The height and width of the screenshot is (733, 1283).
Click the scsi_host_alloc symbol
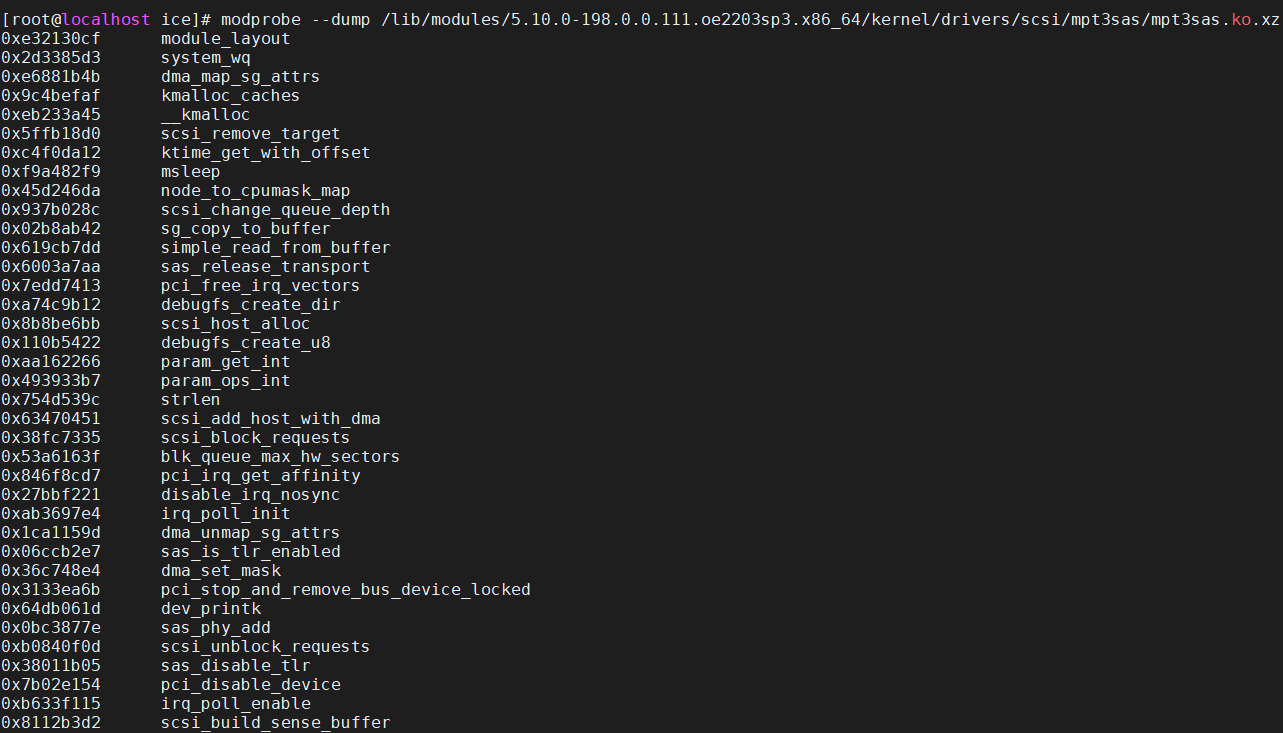click(235, 324)
